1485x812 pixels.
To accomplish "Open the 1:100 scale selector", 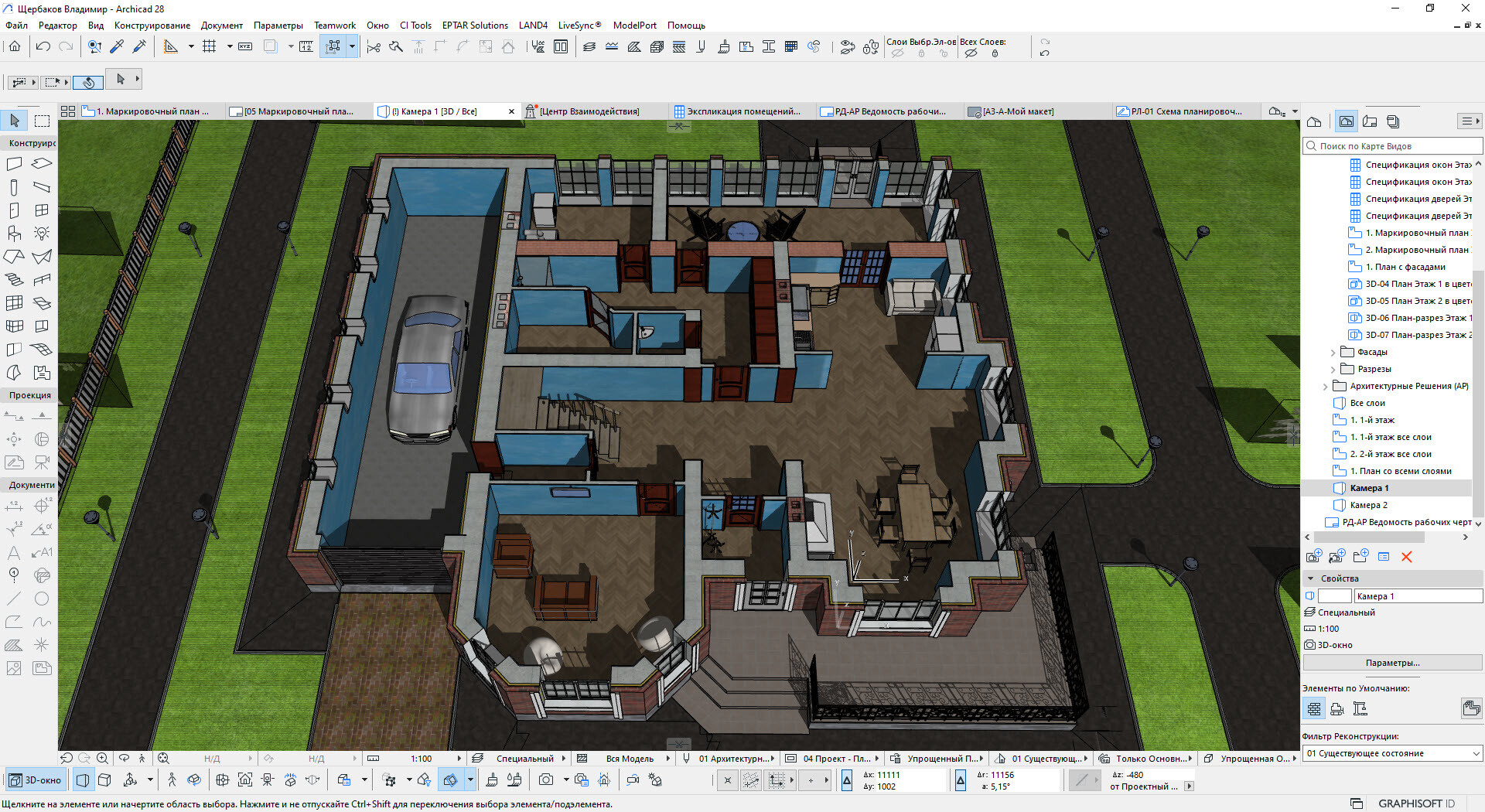I will click(422, 759).
